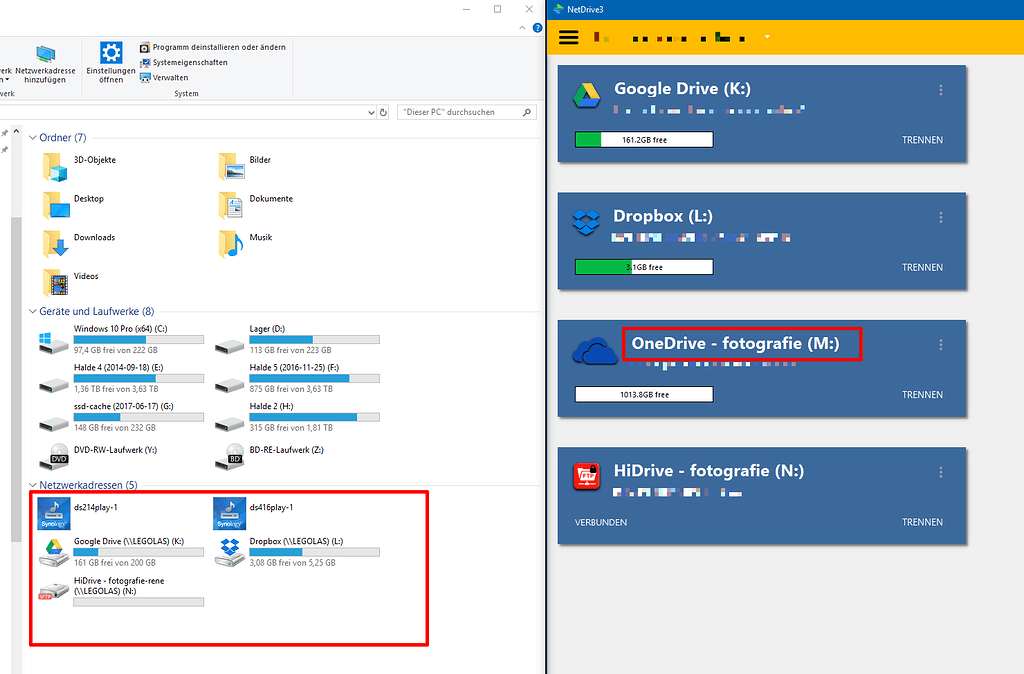Click Netzwerkadresse hinzufügen in the ribbon
The height and width of the screenshot is (674, 1024).
[45, 64]
